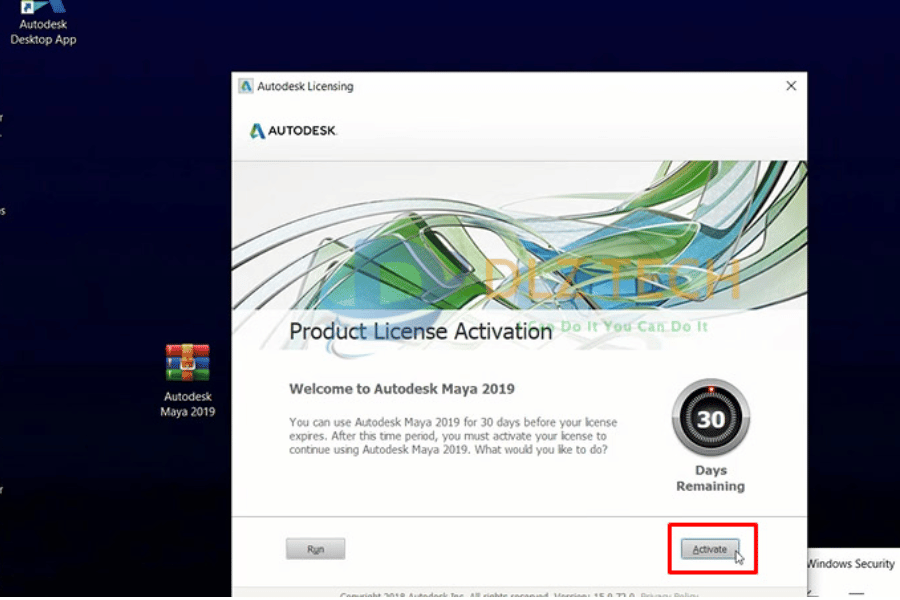Click the Autodesk Licensing window title text

point(305,86)
